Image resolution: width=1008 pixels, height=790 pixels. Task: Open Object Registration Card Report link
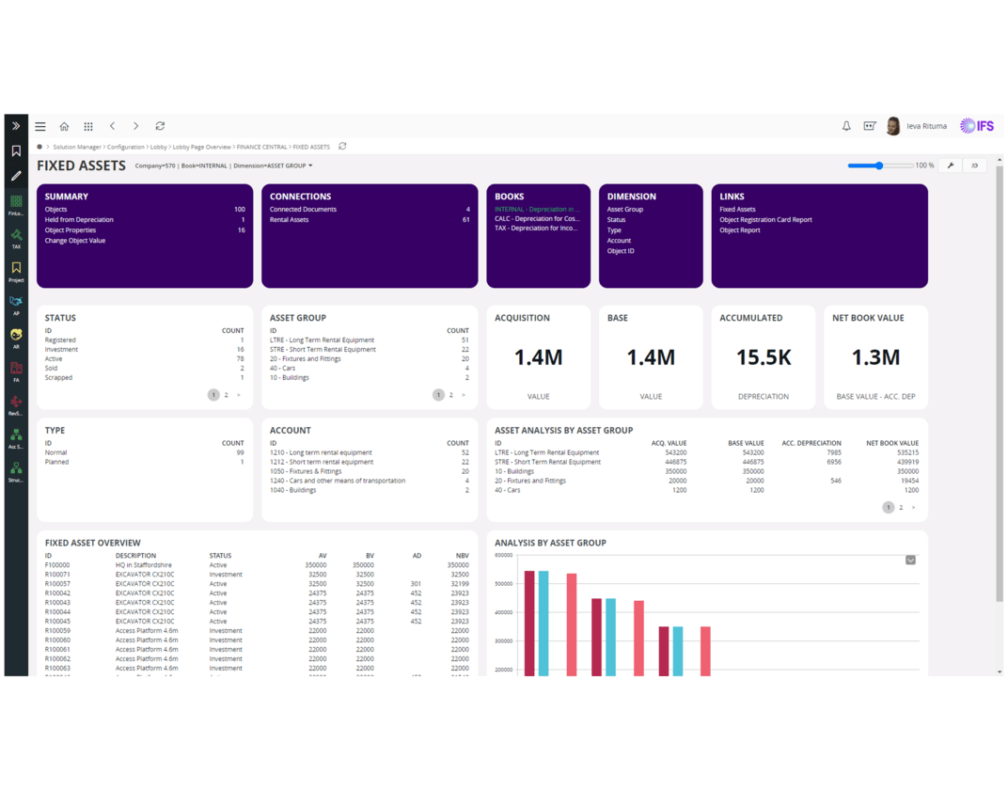coord(766,220)
